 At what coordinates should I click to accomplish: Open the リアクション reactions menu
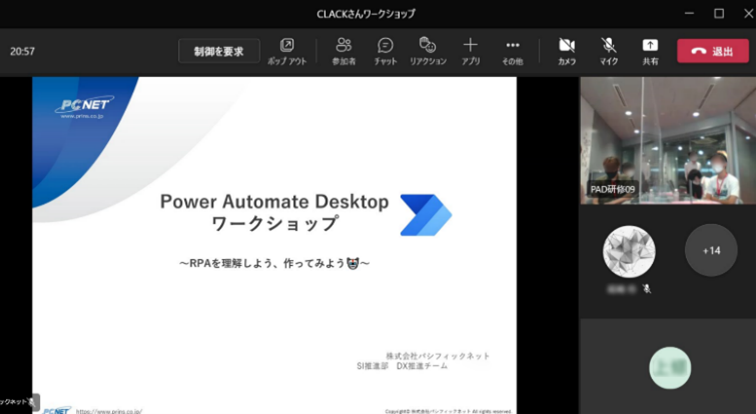tap(428, 52)
